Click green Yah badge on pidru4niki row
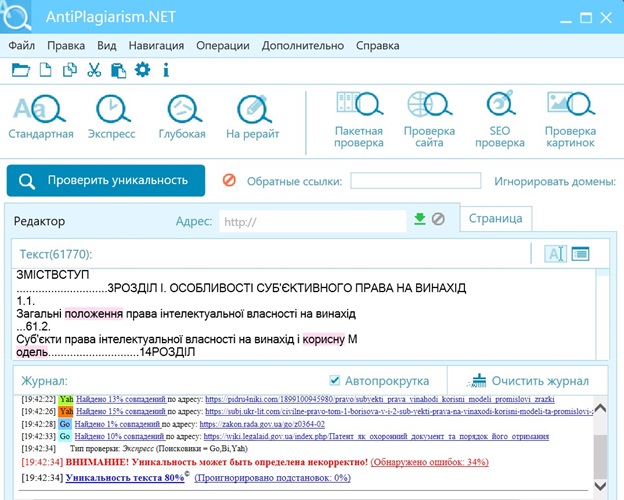Image resolution: width=624 pixels, height=500 pixels. pyautogui.click(x=66, y=399)
